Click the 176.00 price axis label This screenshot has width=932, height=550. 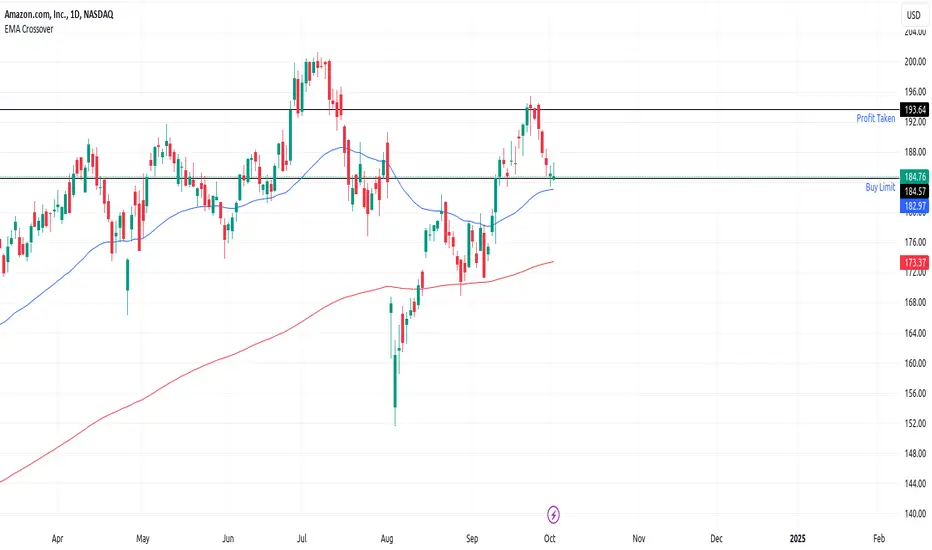pos(915,242)
